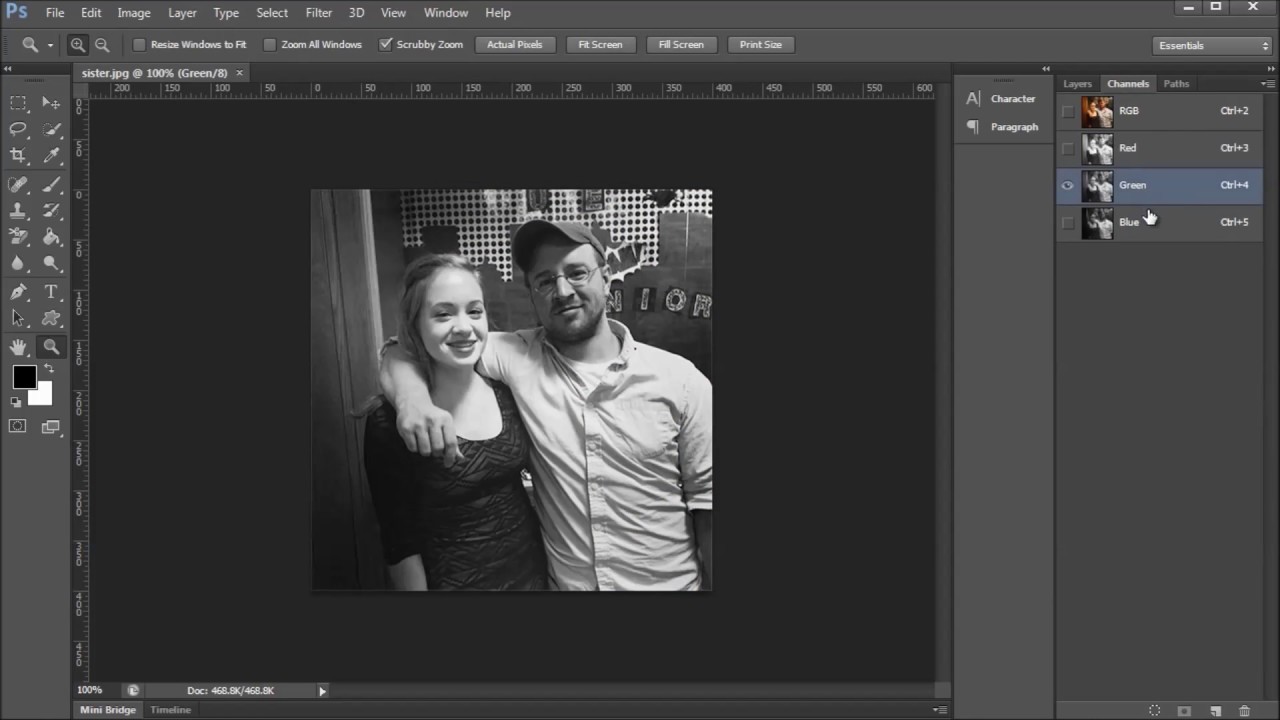Expand the toolbox to double arrows
This screenshot has width=1280, height=720.
[x=8, y=69]
